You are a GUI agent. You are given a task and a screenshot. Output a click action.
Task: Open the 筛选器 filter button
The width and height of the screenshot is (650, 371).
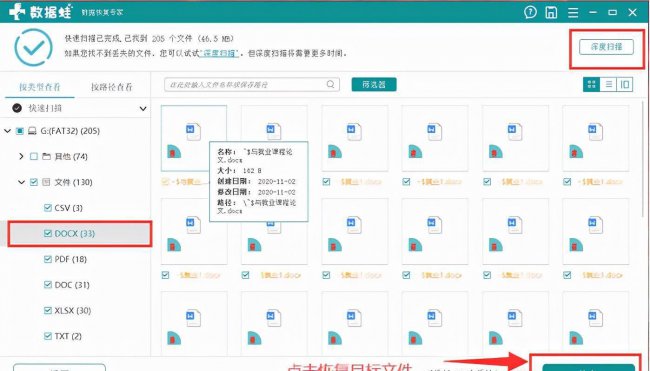point(374,85)
